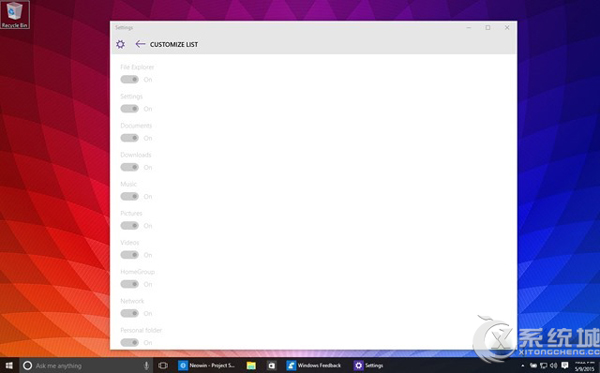The height and width of the screenshot is (373, 600).
Task: Switch to Neowin - Project S... taskbar window
Action: 207,365
